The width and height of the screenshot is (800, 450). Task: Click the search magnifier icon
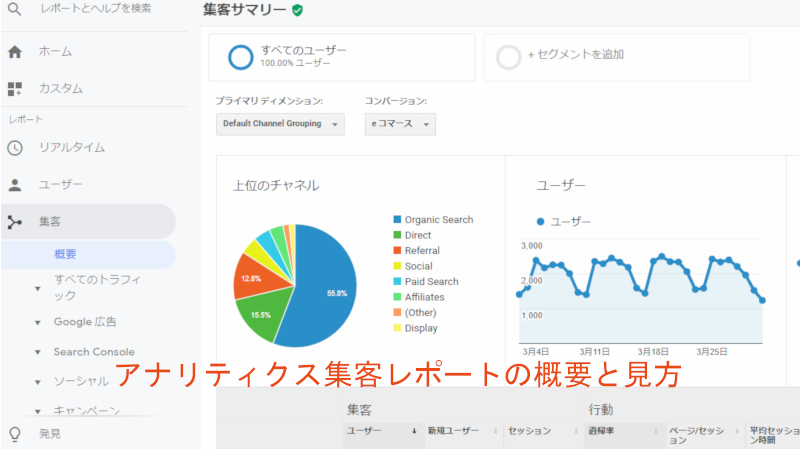click(x=14, y=9)
